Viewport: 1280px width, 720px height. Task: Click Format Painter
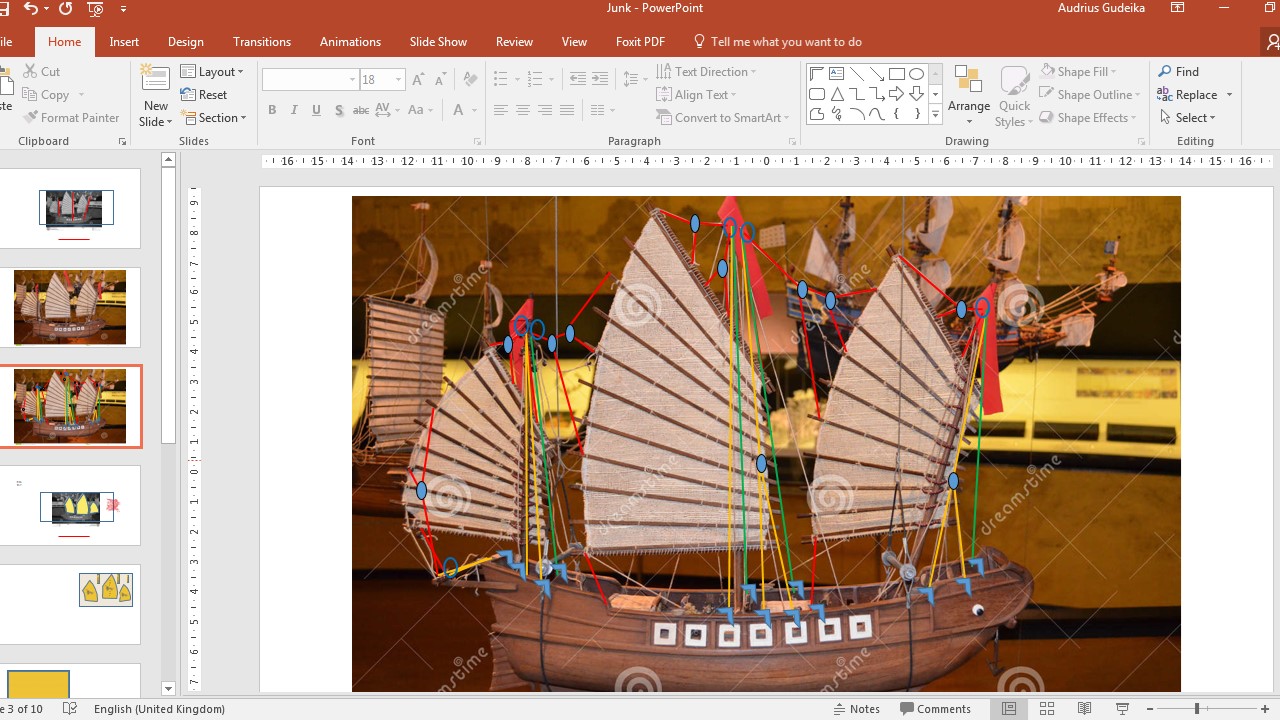point(71,118)
